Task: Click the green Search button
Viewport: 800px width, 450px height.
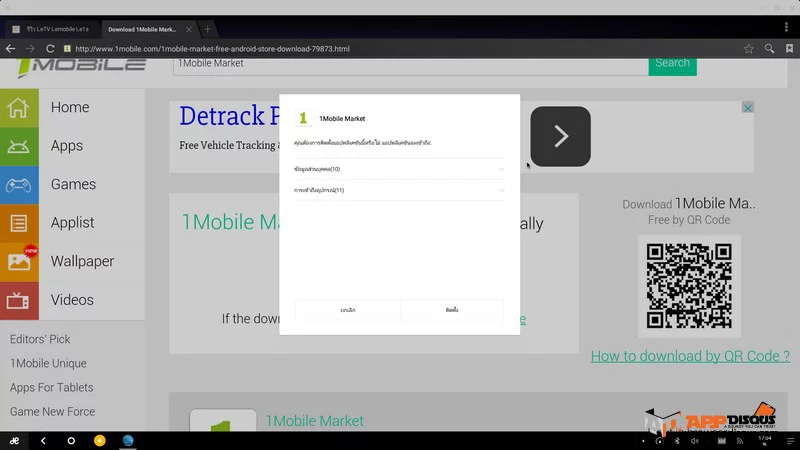Action: [x=672, y=64]
